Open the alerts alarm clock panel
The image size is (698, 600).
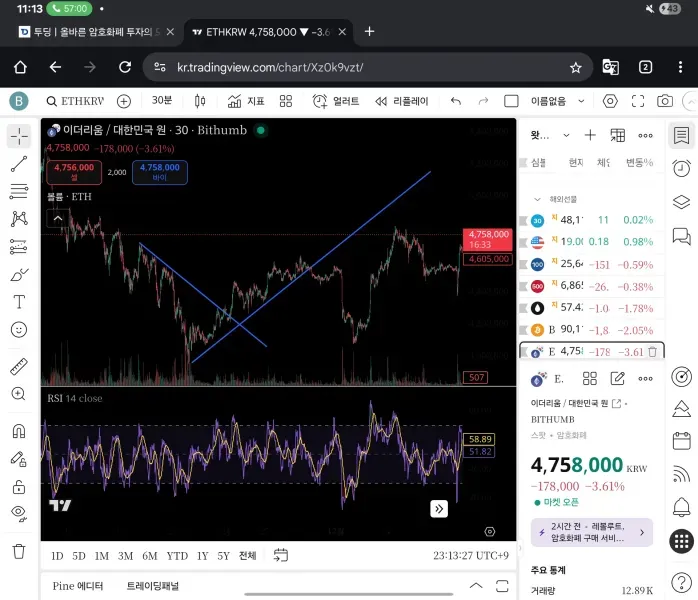coord(682,168)
